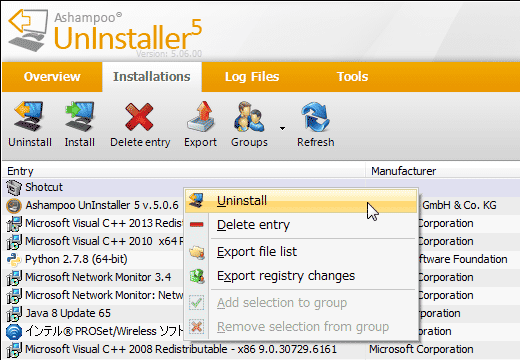Switch to the Overview tab
520x360 pixels.
coord(52,77)
